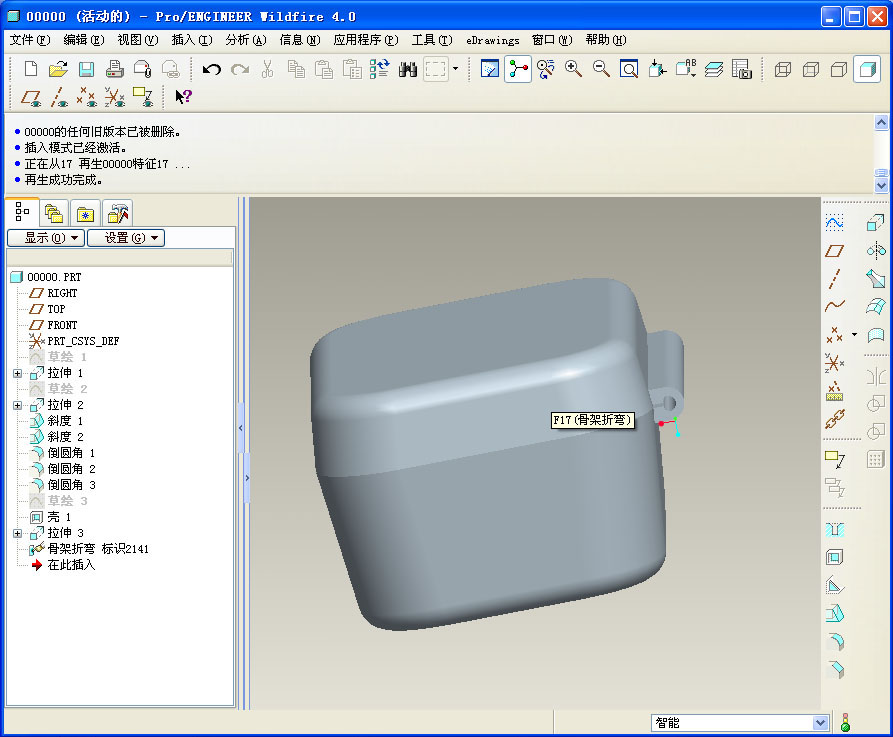893x737 pixels.
Task: Switch to the Favorites navigator tab
Action: [85, 214]
